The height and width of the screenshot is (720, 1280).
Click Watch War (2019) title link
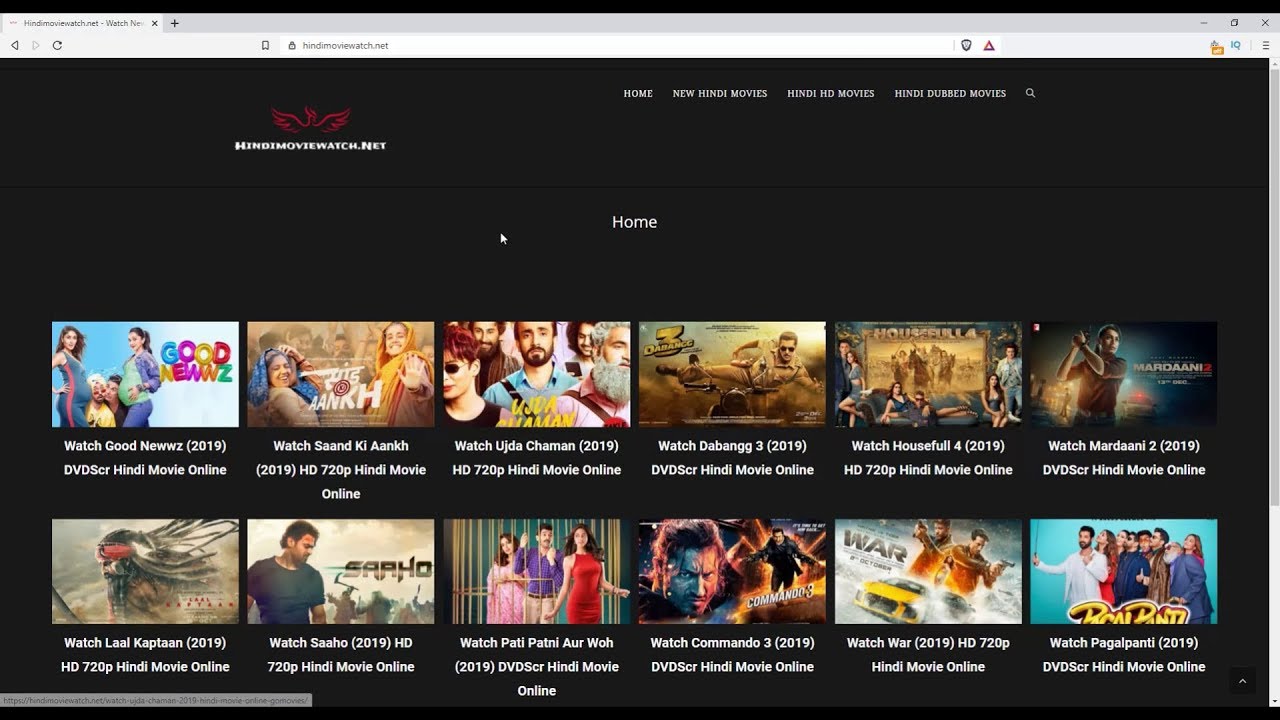pyautogui.click(x=928, y=655)
